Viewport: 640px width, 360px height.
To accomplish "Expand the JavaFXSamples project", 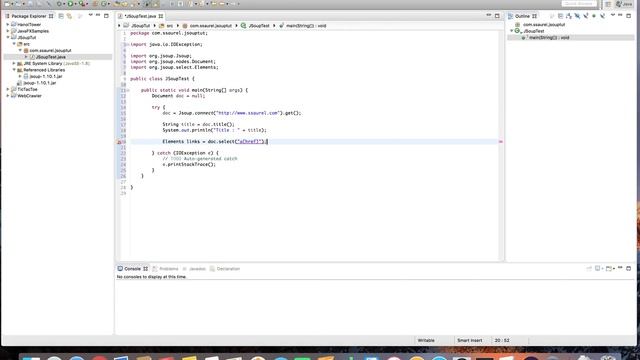I will (8, 31).
